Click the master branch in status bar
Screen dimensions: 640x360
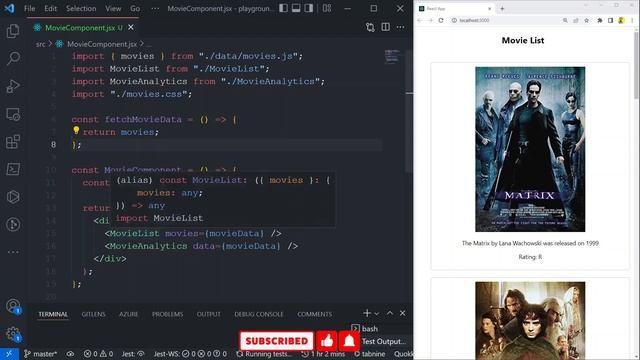pos(40,354)
